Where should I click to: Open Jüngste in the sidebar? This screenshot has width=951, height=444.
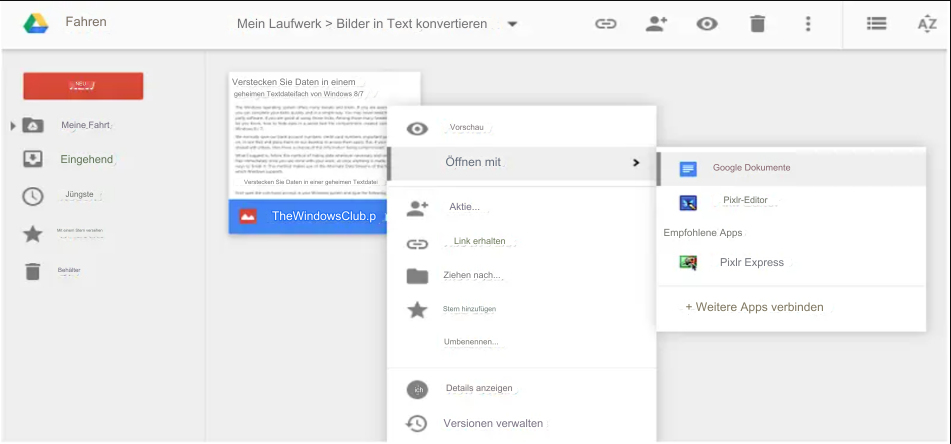(79, 195)
